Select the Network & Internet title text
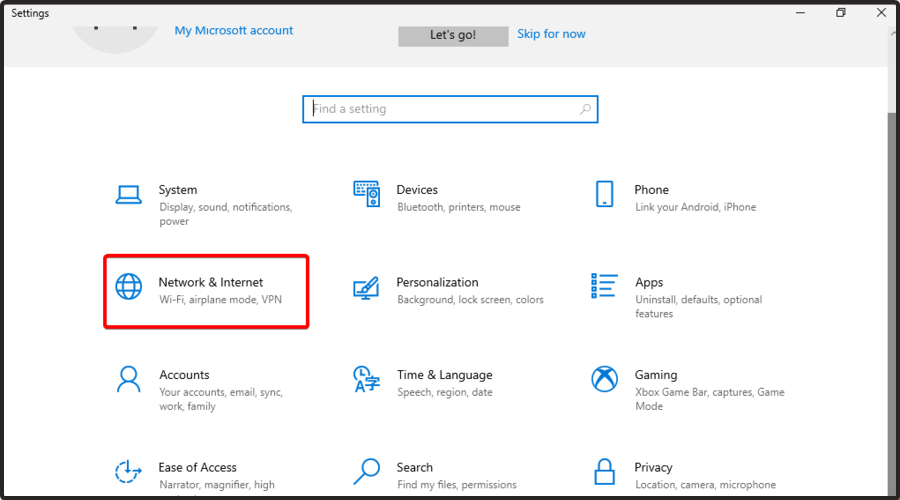The image size is (900, 500). point(211,282)
